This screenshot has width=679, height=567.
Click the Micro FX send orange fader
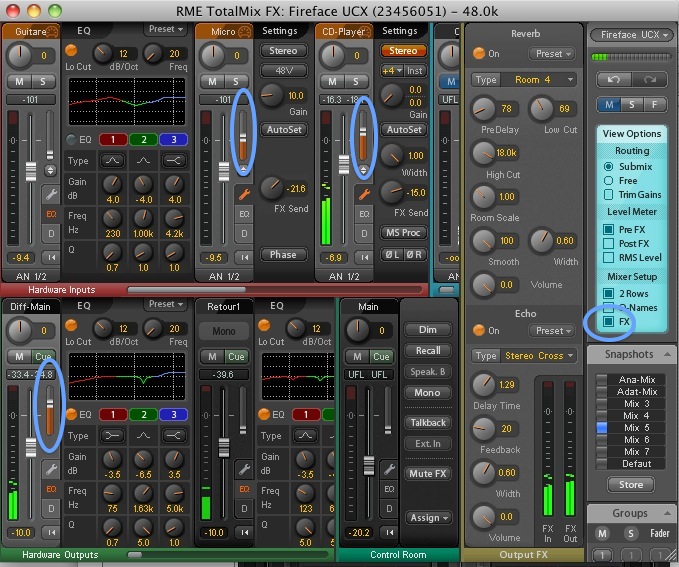coord(243,139)
